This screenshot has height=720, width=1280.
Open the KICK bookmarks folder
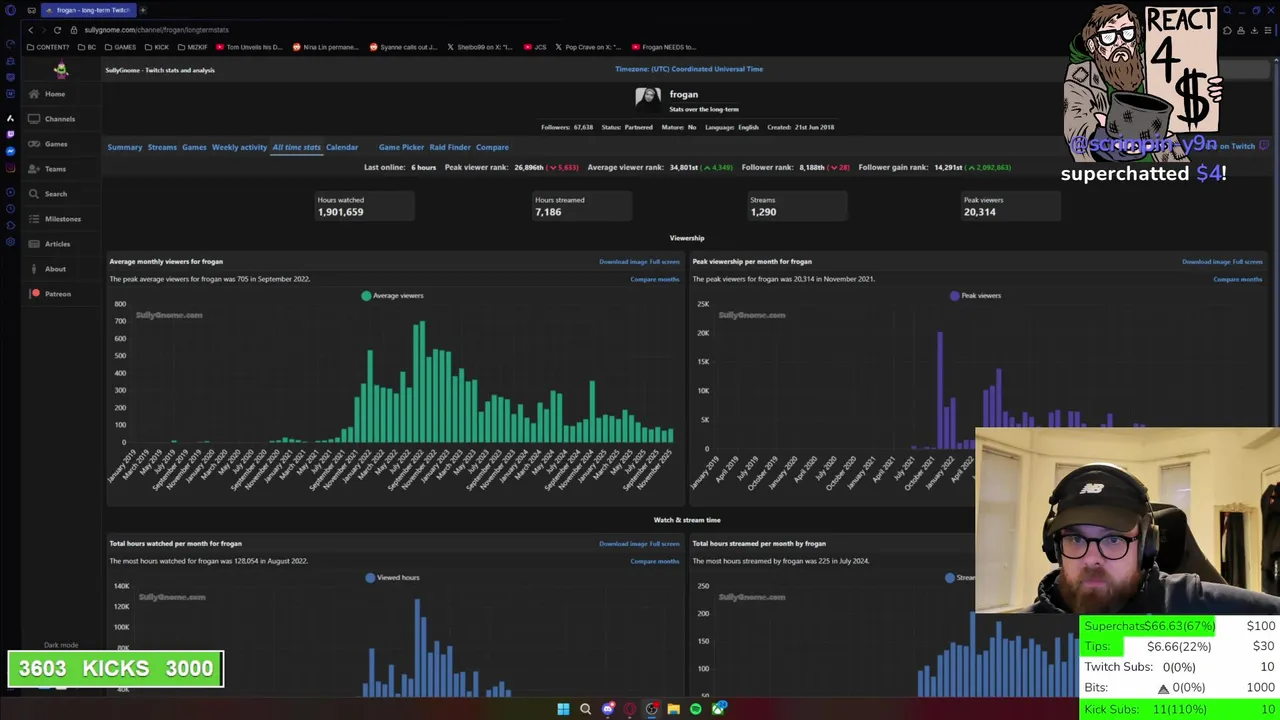click(157, 47)
